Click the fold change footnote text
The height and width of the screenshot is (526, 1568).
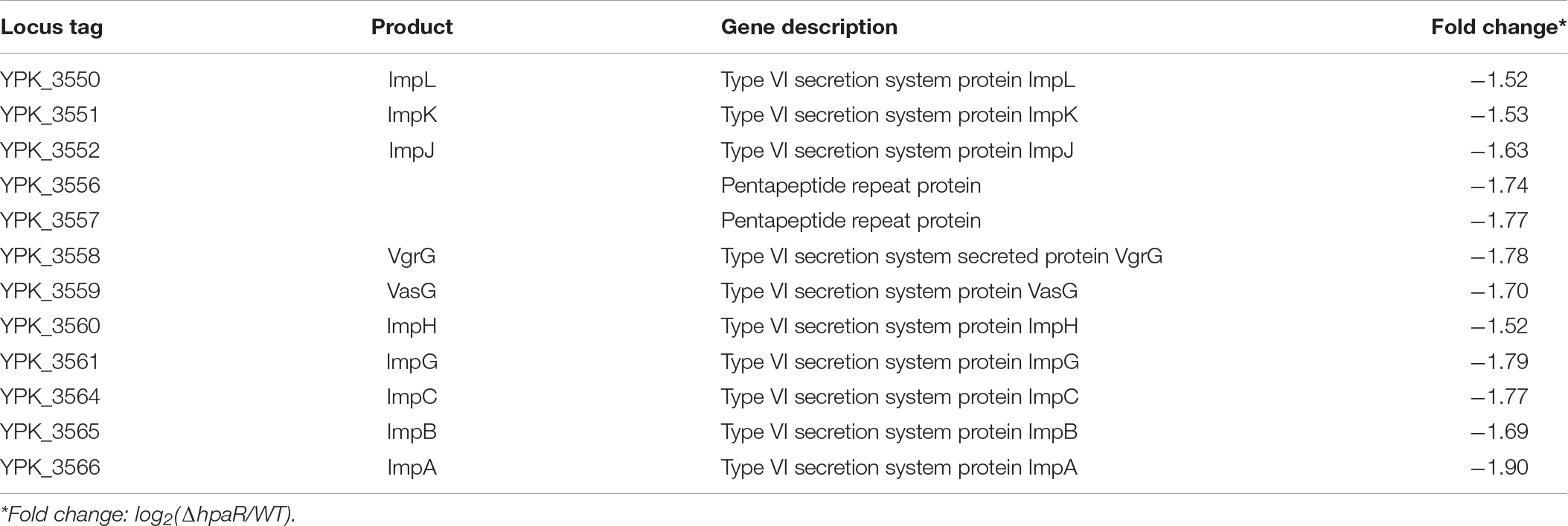[148, 515]
